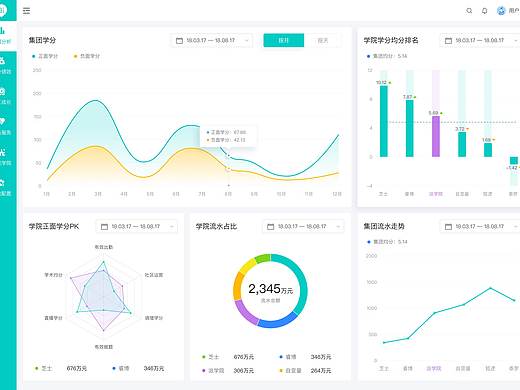Click calendar icon in 学院学分均分排名 date picker
This screenshot has width=520, height=390.
point(448,41)
